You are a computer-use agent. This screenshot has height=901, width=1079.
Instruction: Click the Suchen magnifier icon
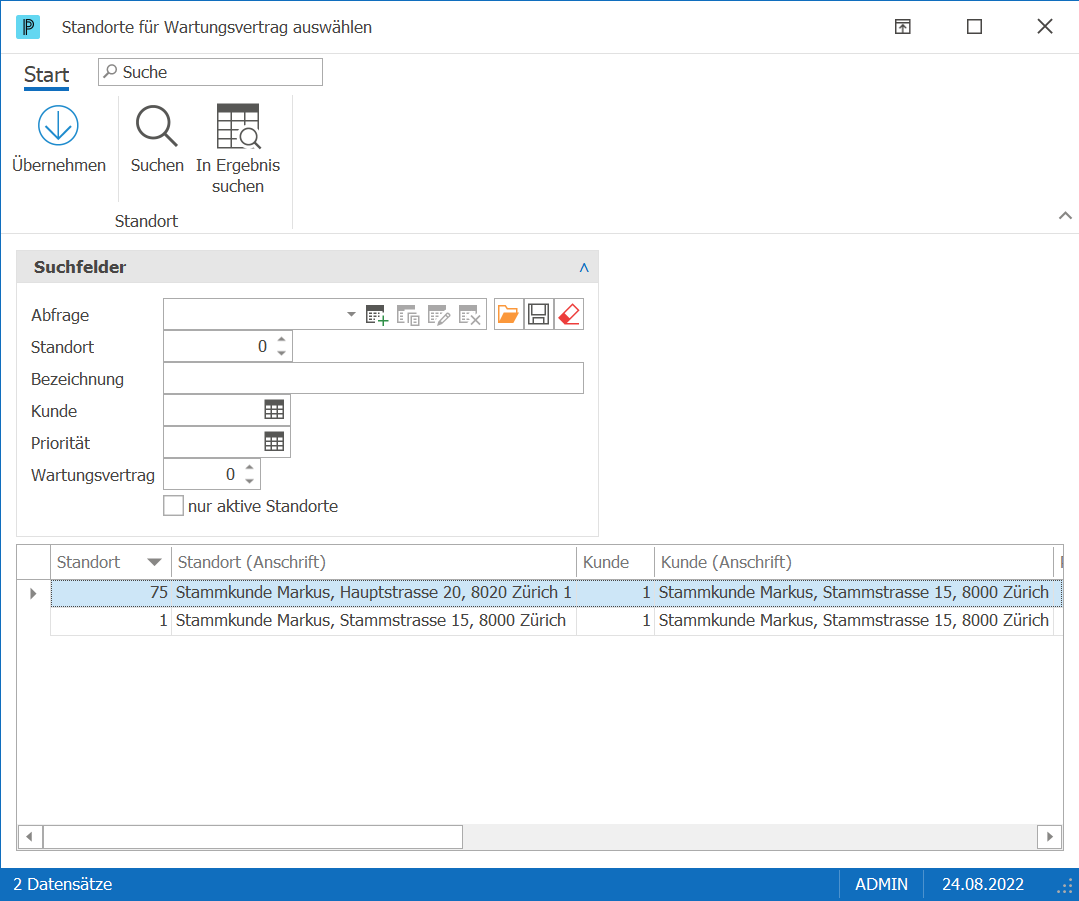click(x=157, y=126)
